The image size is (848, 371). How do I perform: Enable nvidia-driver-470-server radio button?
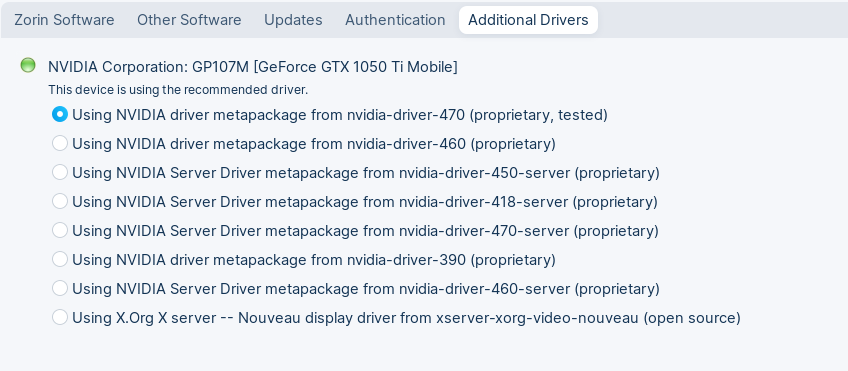coord(59,230)
